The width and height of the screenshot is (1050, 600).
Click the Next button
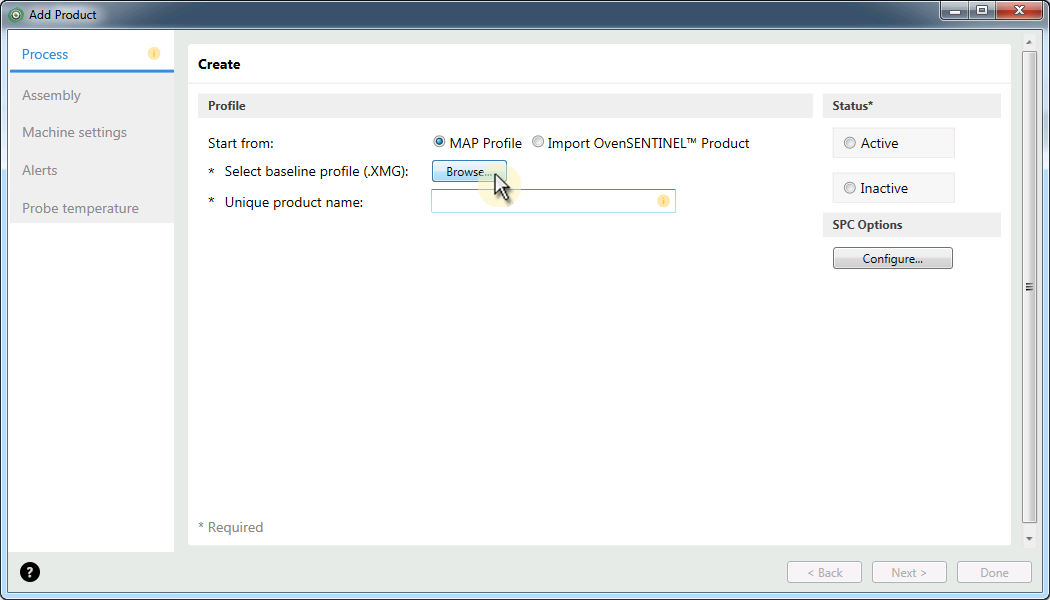[x=909, y=573]
